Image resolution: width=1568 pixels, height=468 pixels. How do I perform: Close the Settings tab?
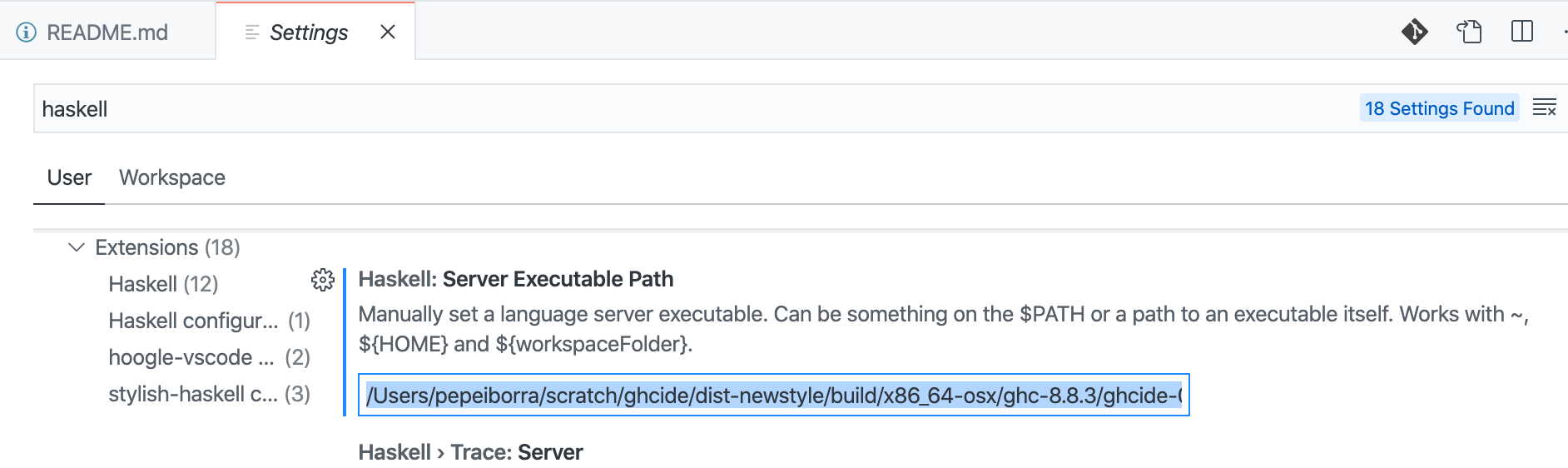click(388, 32)
